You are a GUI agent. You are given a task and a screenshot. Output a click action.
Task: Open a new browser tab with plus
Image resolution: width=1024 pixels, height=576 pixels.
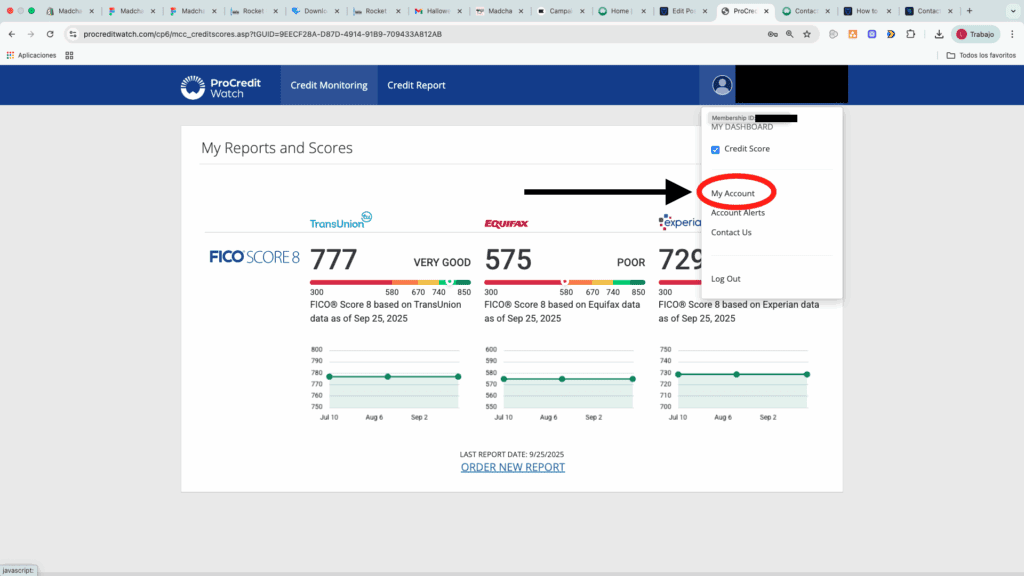click(x=968, y=11)
